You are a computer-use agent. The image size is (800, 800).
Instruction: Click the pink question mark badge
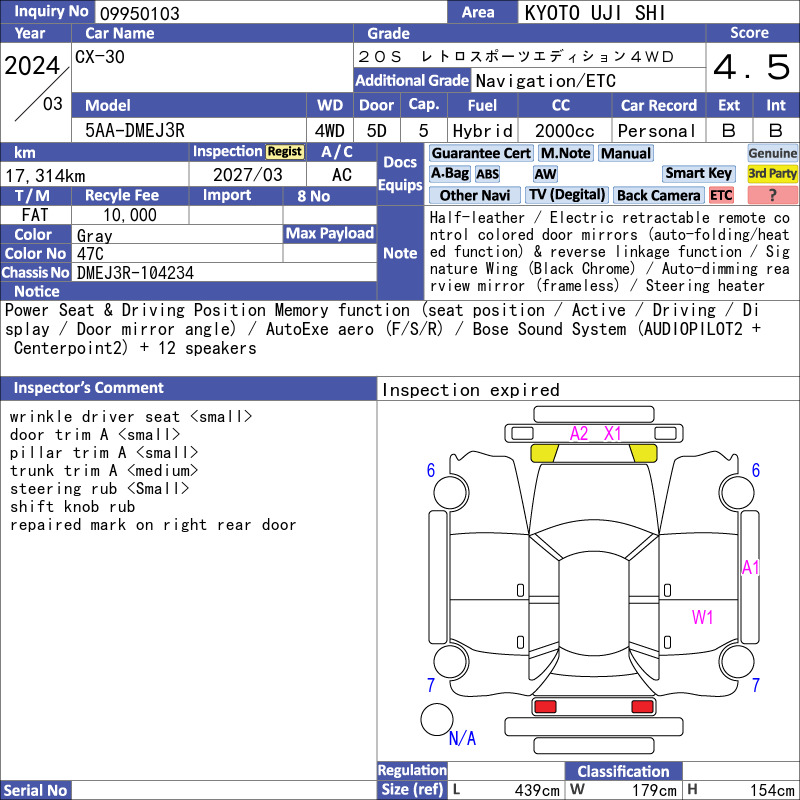tap(772, 195)
